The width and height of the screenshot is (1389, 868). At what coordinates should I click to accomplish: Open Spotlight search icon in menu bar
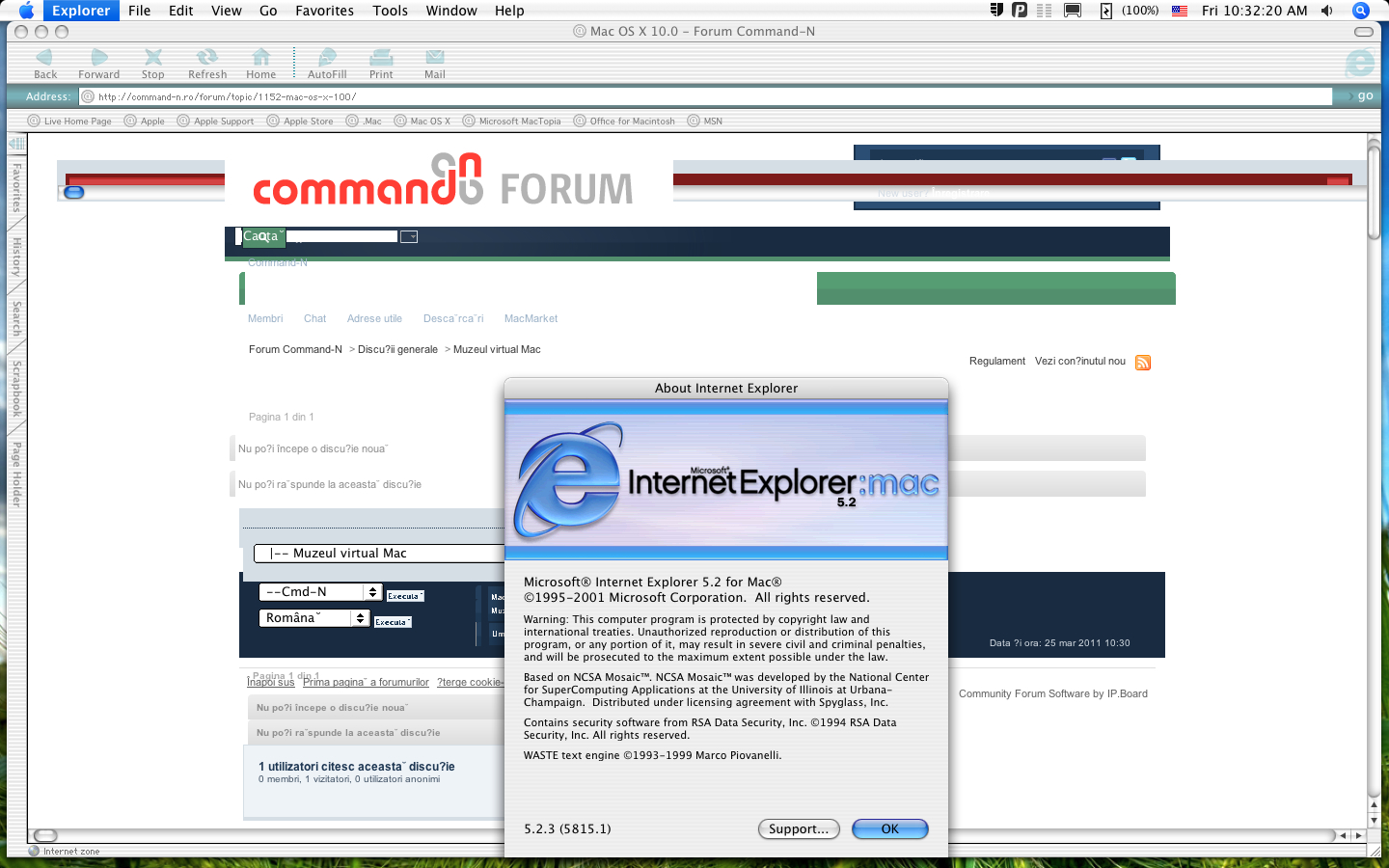[1361, 11]
